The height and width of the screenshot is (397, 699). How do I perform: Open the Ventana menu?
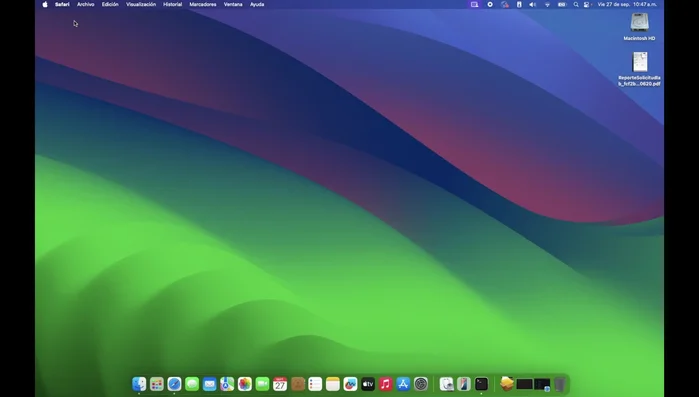(233, 4)
